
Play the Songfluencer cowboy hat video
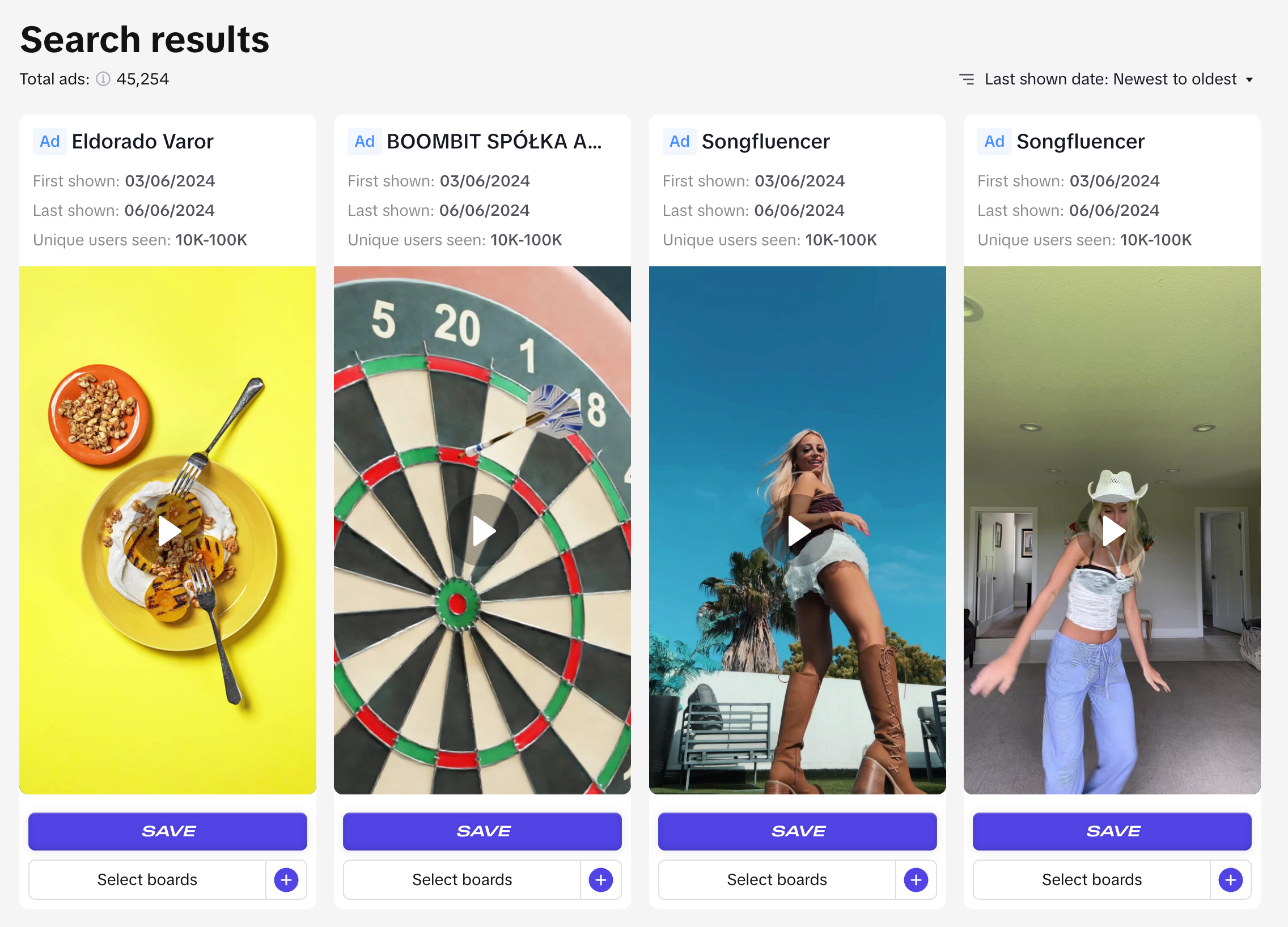pyautogui.click(x=1112, y=531)
